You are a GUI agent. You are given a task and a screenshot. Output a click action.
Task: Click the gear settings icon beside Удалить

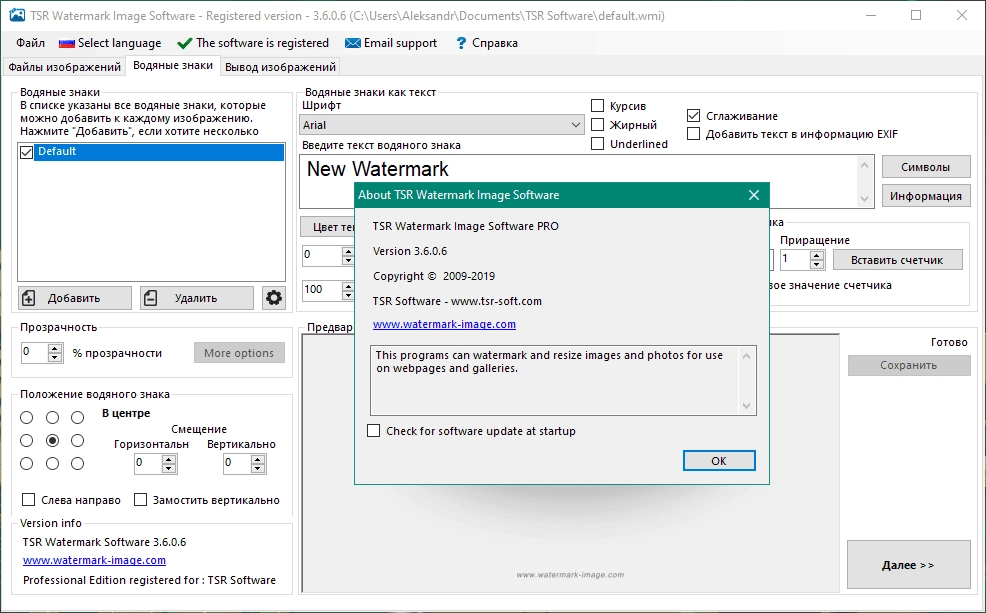coord(274,297)
